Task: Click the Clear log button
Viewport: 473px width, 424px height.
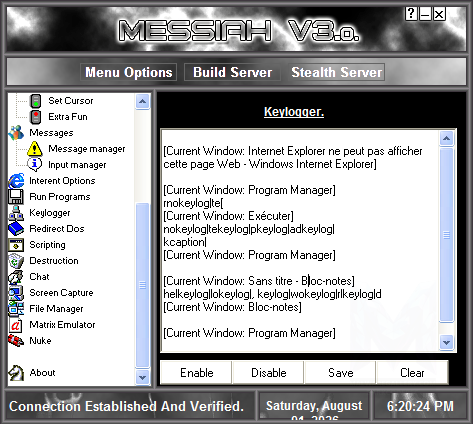Action: point(412,373)
